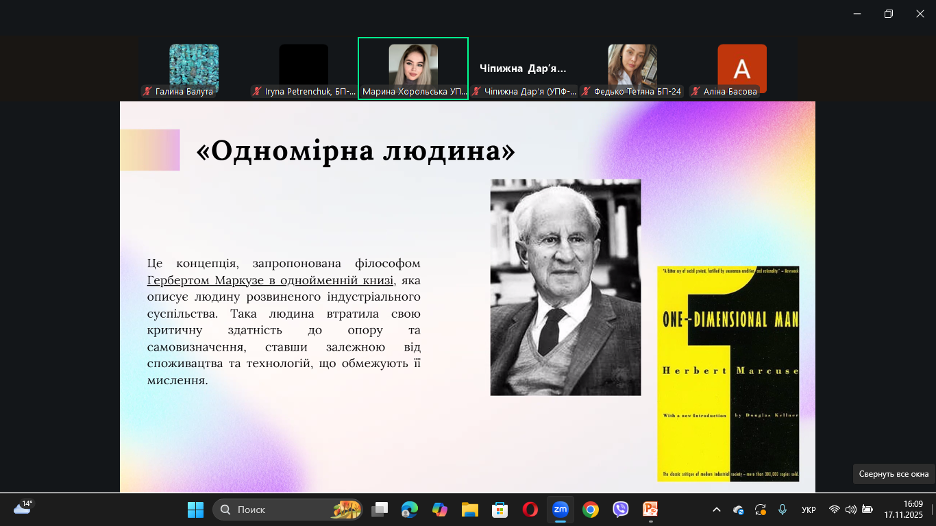Screen dimensions: 936x526
Task: Open Microsoft Store from the taskbar
Action: click(x=500, y=509)
